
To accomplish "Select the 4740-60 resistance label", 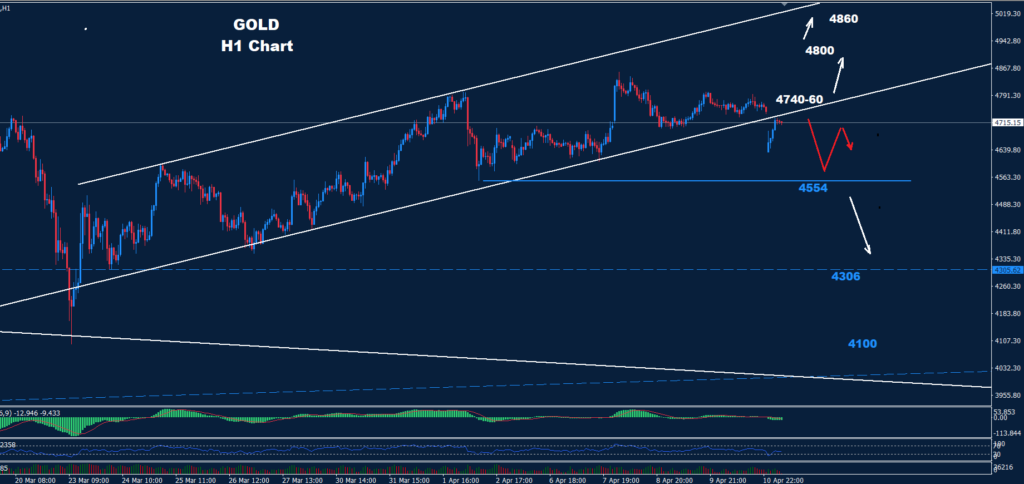I will [x=799, y=100].
